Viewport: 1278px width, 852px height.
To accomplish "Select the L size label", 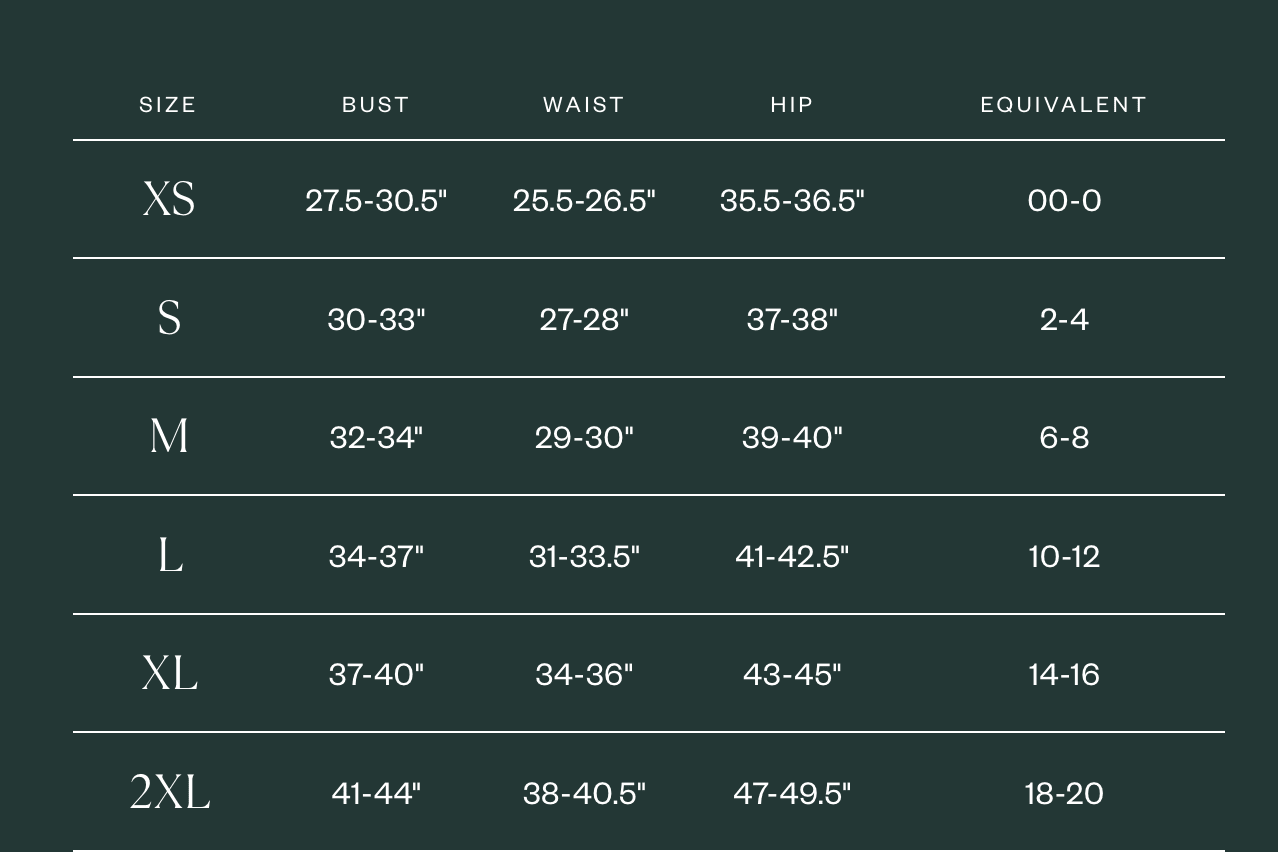I will 170,555.
